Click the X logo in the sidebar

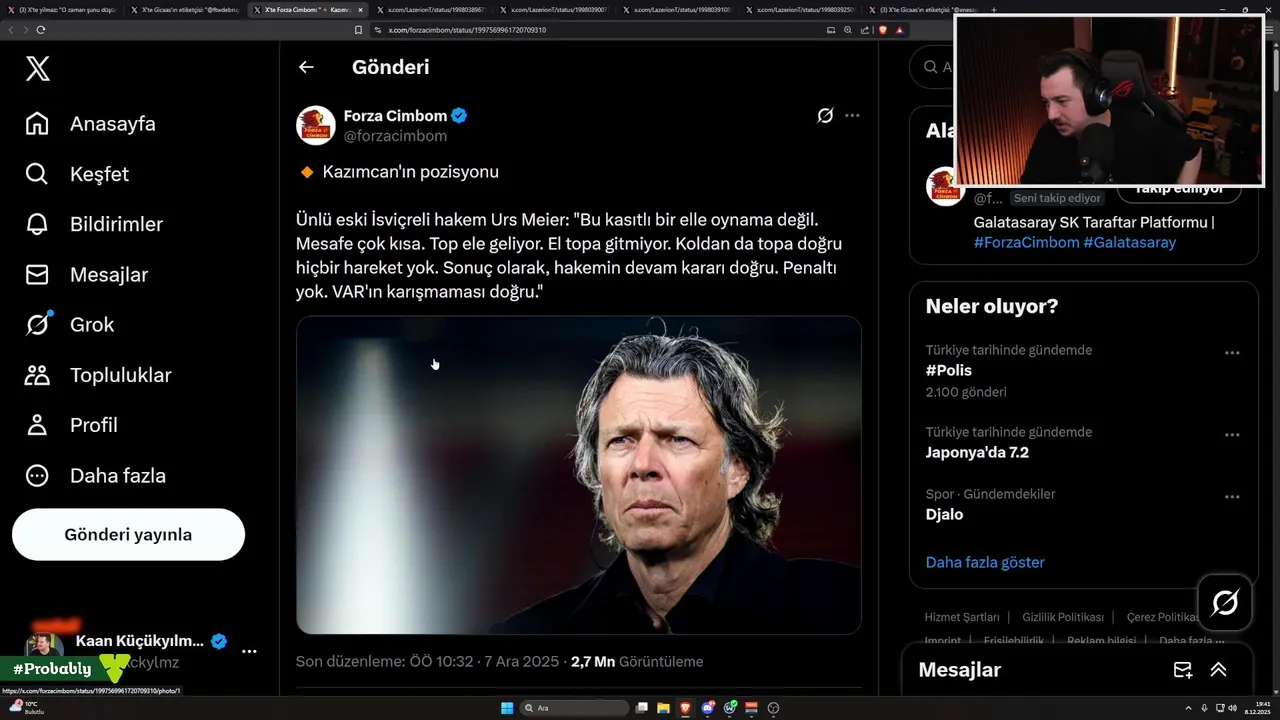tap(37, 68)
